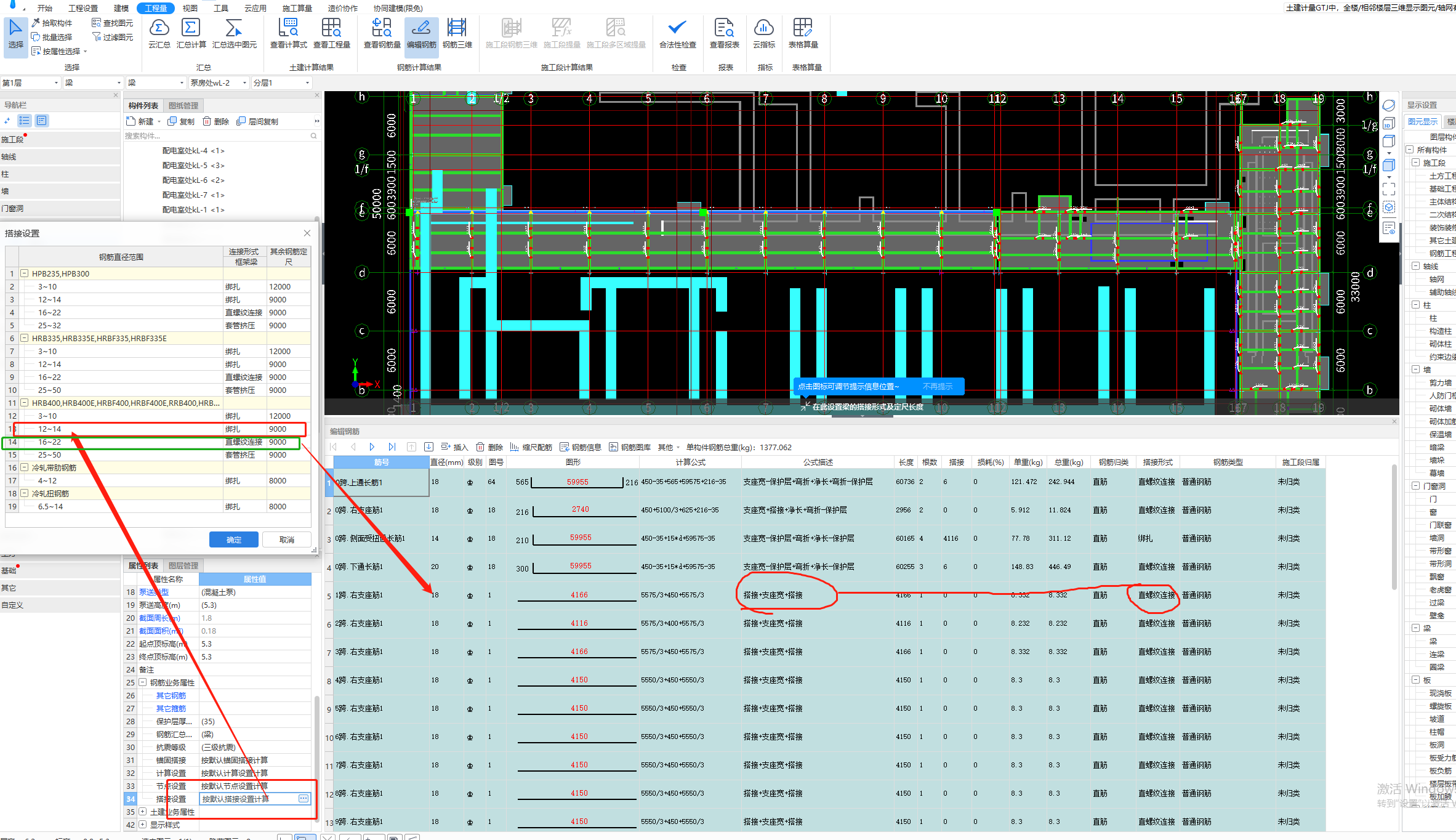Close the 搭接设置 dialog

307,233
